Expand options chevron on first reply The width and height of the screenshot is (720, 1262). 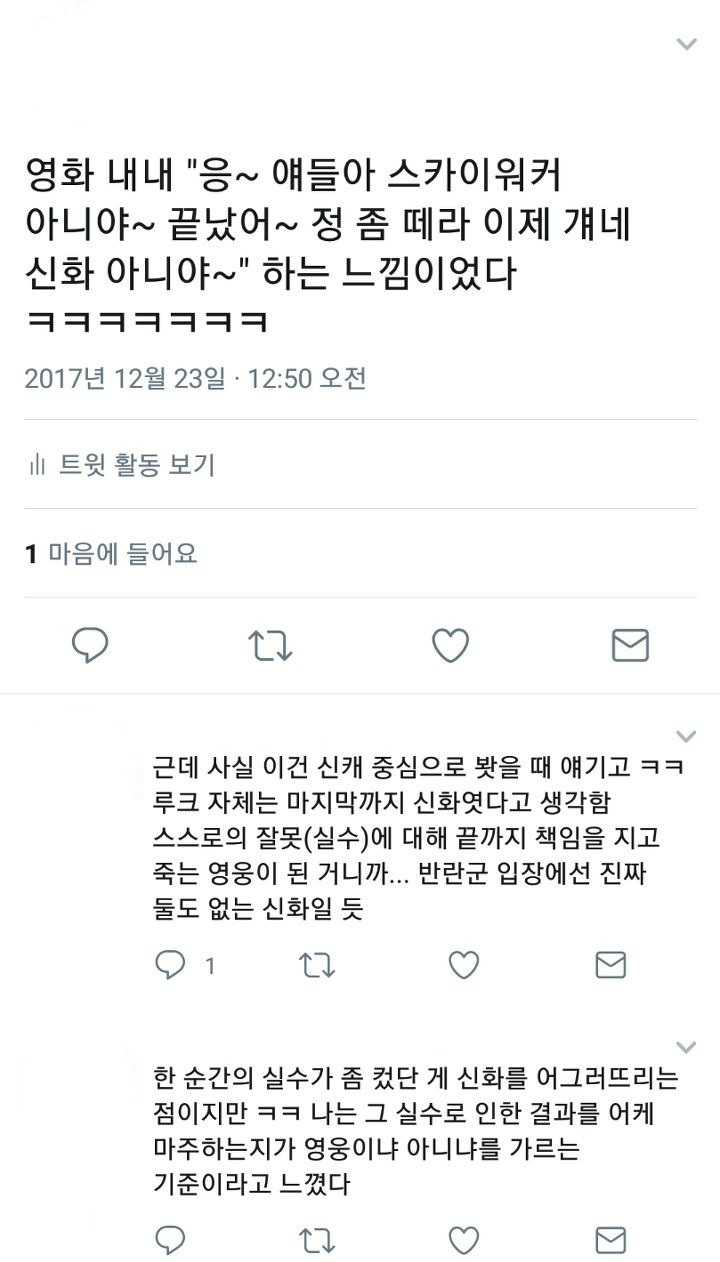pos(686,736)
